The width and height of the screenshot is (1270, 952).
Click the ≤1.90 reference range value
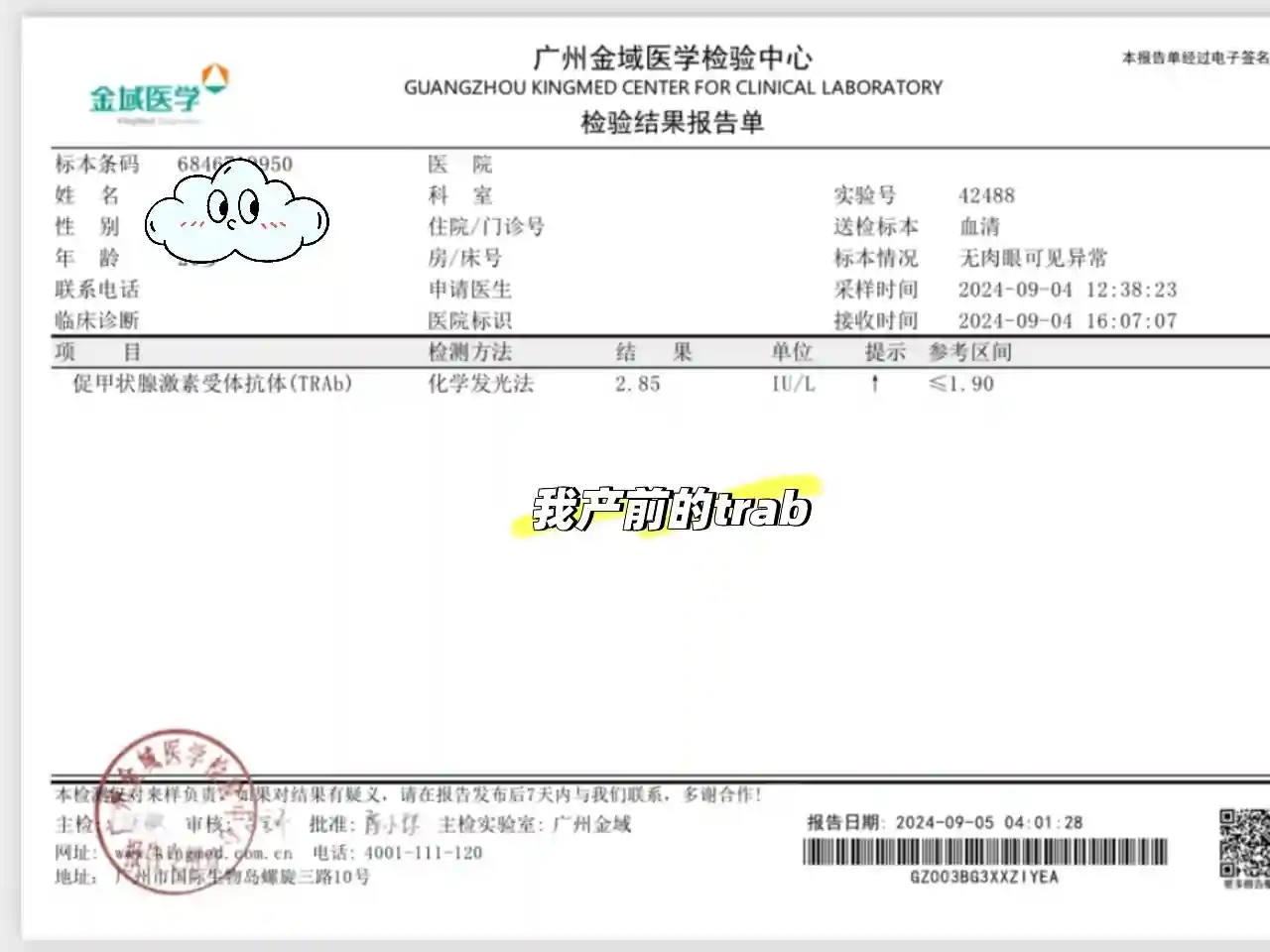tap(961, 384)
